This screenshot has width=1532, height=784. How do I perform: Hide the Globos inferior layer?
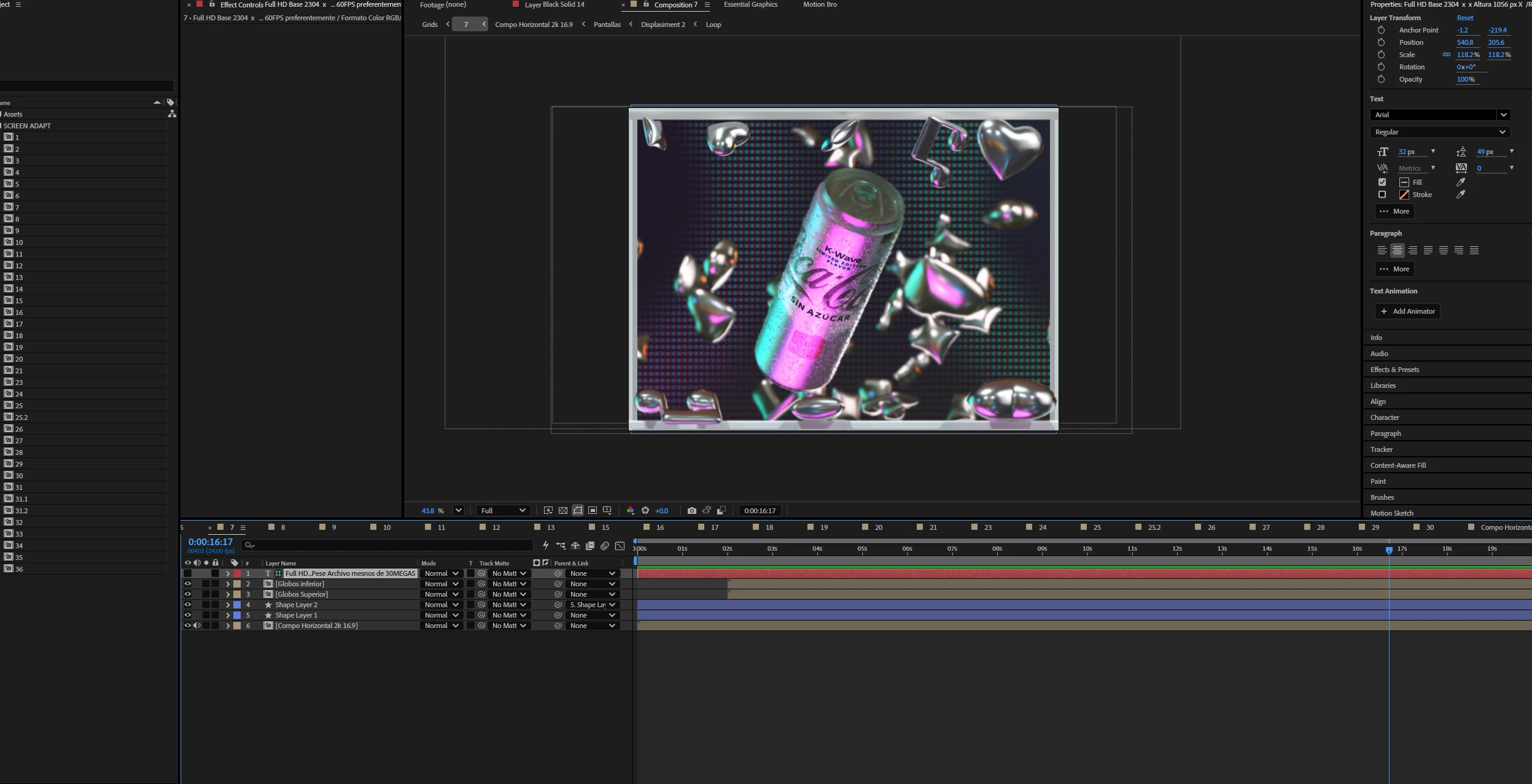[x=188, y=584]
